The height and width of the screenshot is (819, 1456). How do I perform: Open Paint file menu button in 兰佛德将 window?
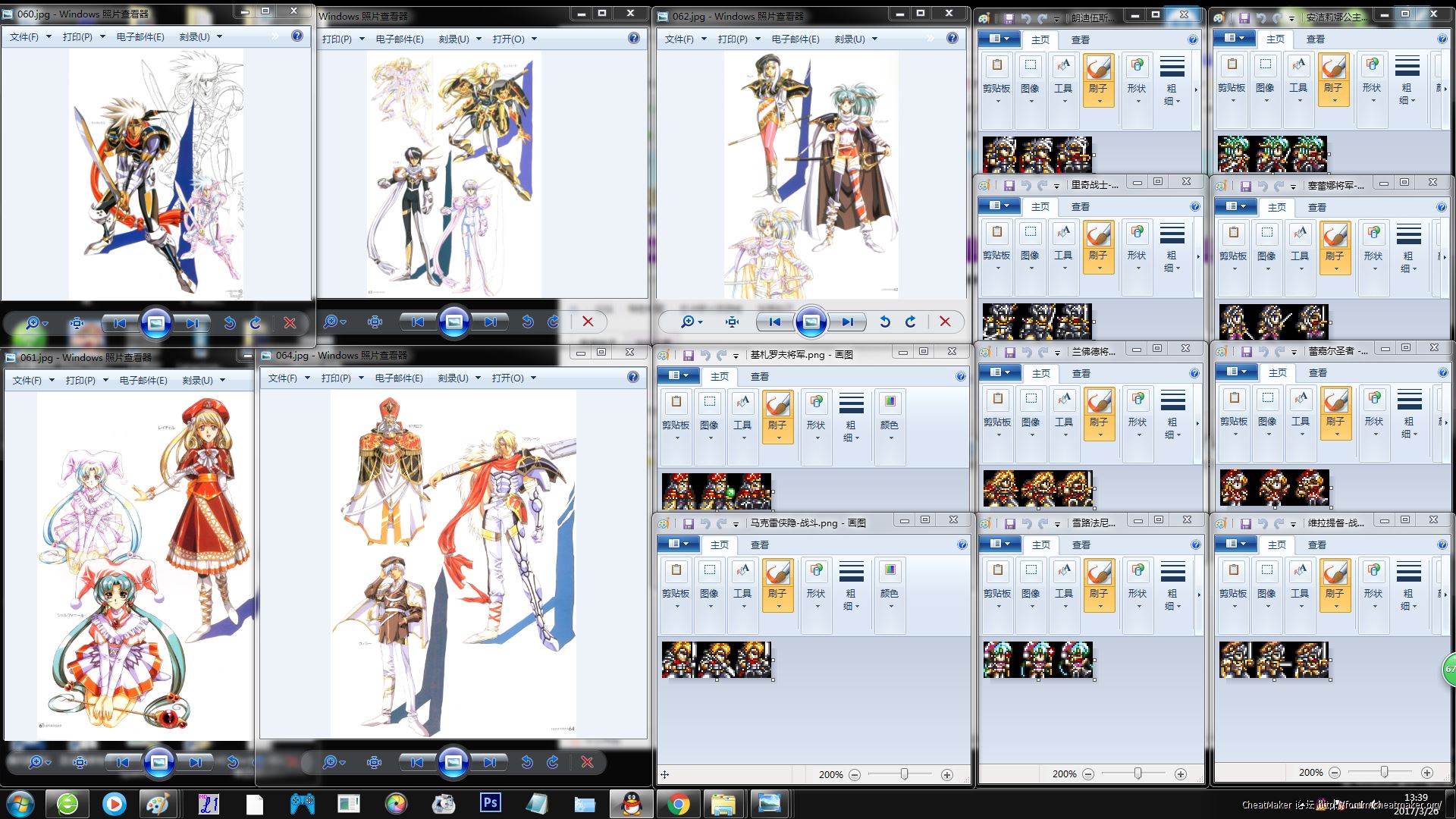click(x=1000, y=372)
